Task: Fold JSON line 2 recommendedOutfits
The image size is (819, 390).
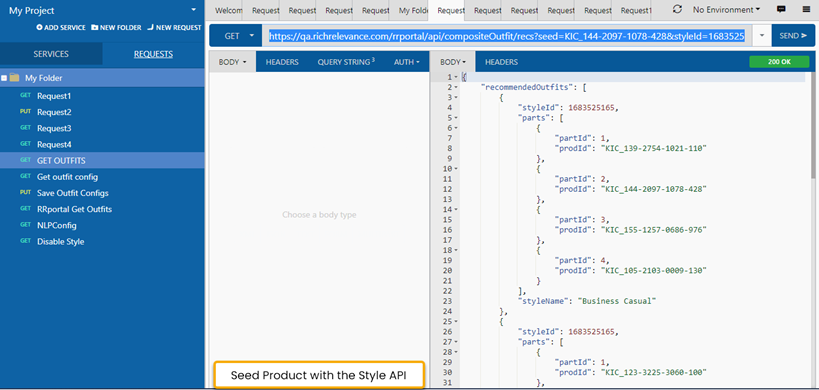Action: (x=456, y=88)
